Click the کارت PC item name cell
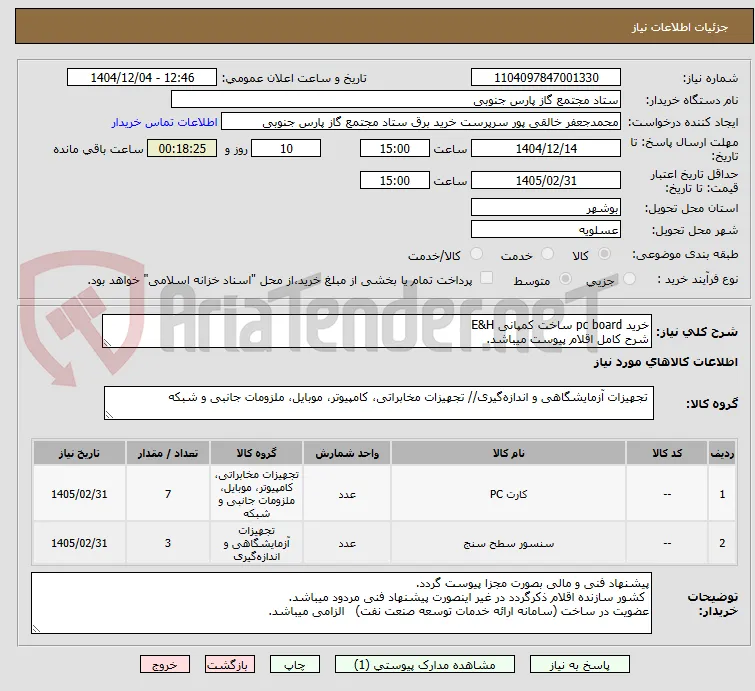 [x=508, y=494]
